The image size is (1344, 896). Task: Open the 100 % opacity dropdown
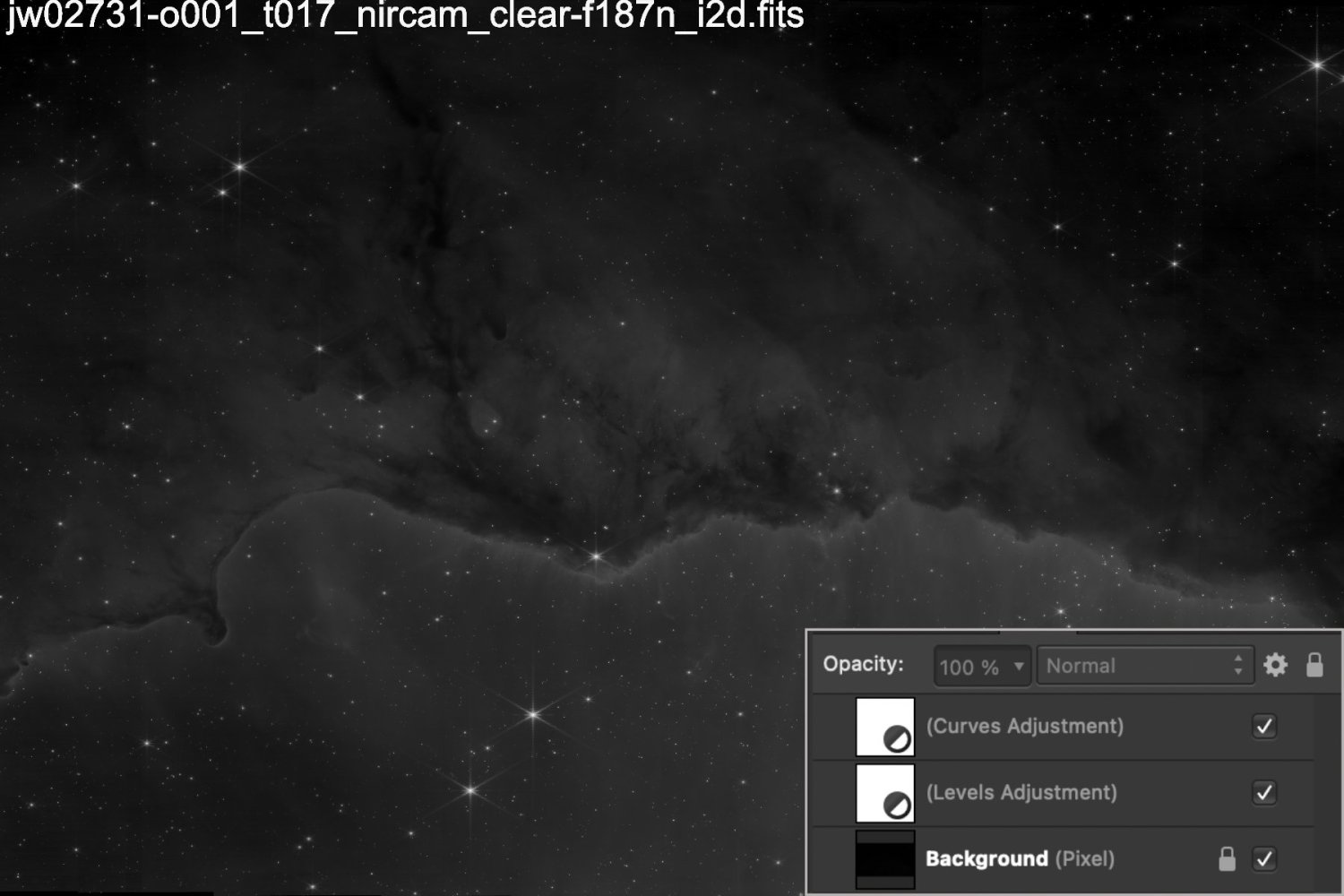pyautogui.click(x=981, y=667)
